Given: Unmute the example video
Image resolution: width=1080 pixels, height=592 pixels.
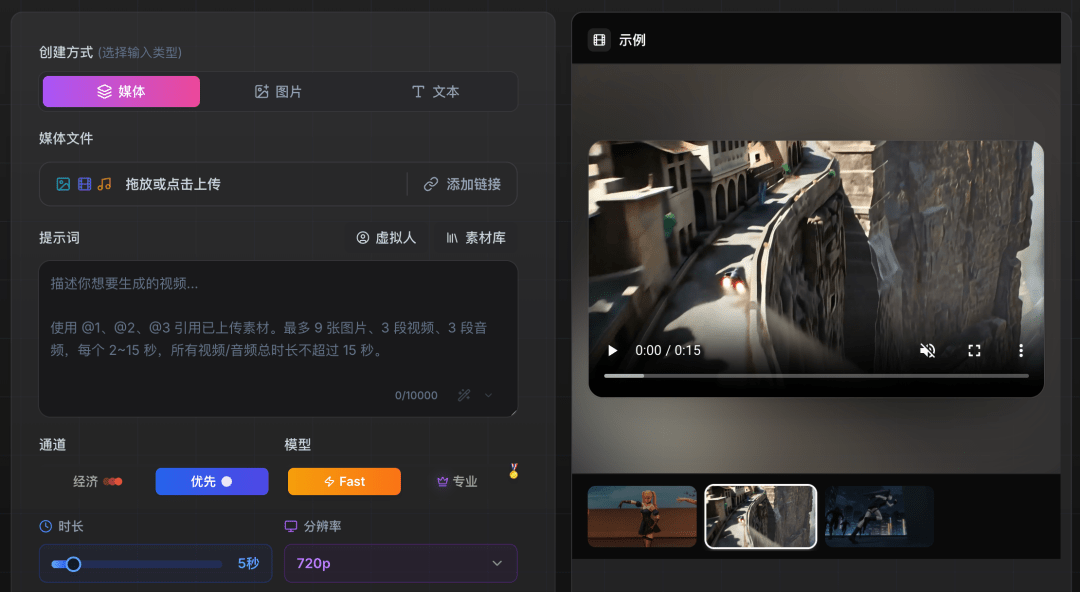Looking at the screenshot, I should click(927, 351).
